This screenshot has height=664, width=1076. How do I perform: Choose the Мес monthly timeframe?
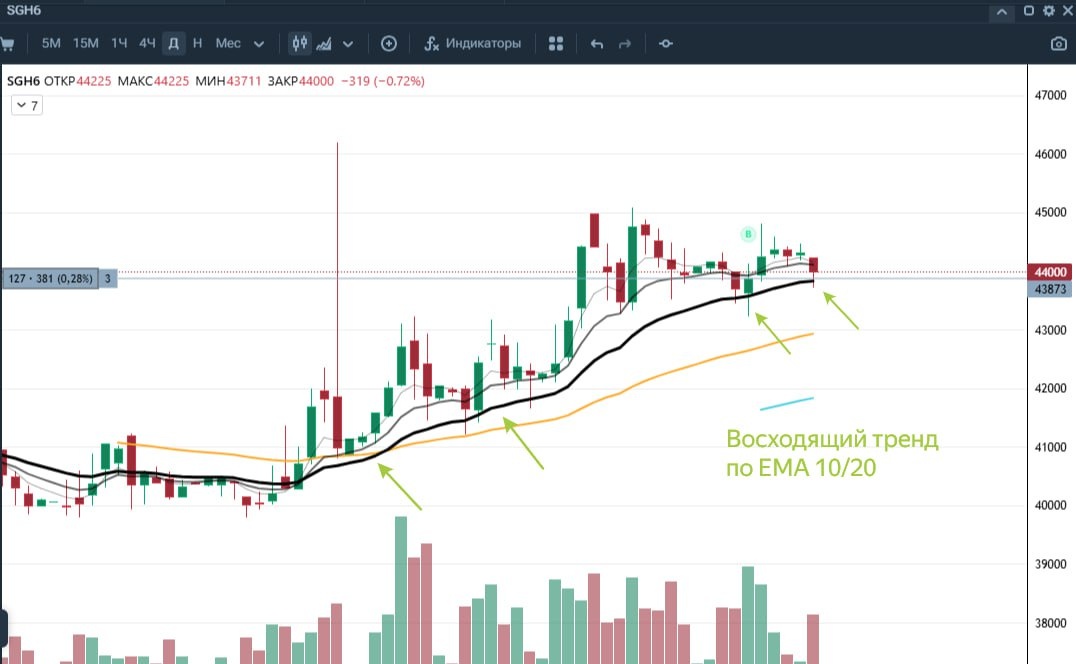click(228, 43)
